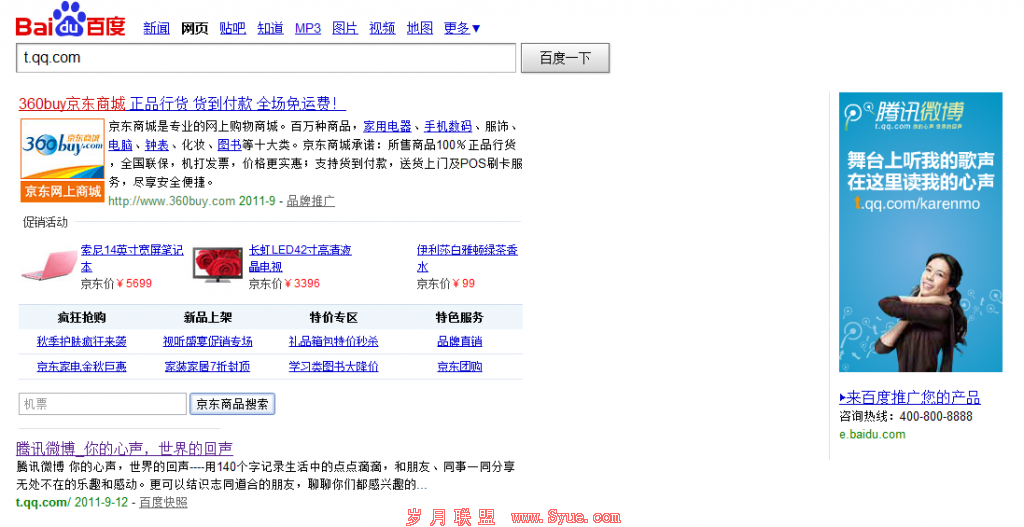1024x527 pixels.
Task: Click the 品牌推广 link
Action: (311, 201)
